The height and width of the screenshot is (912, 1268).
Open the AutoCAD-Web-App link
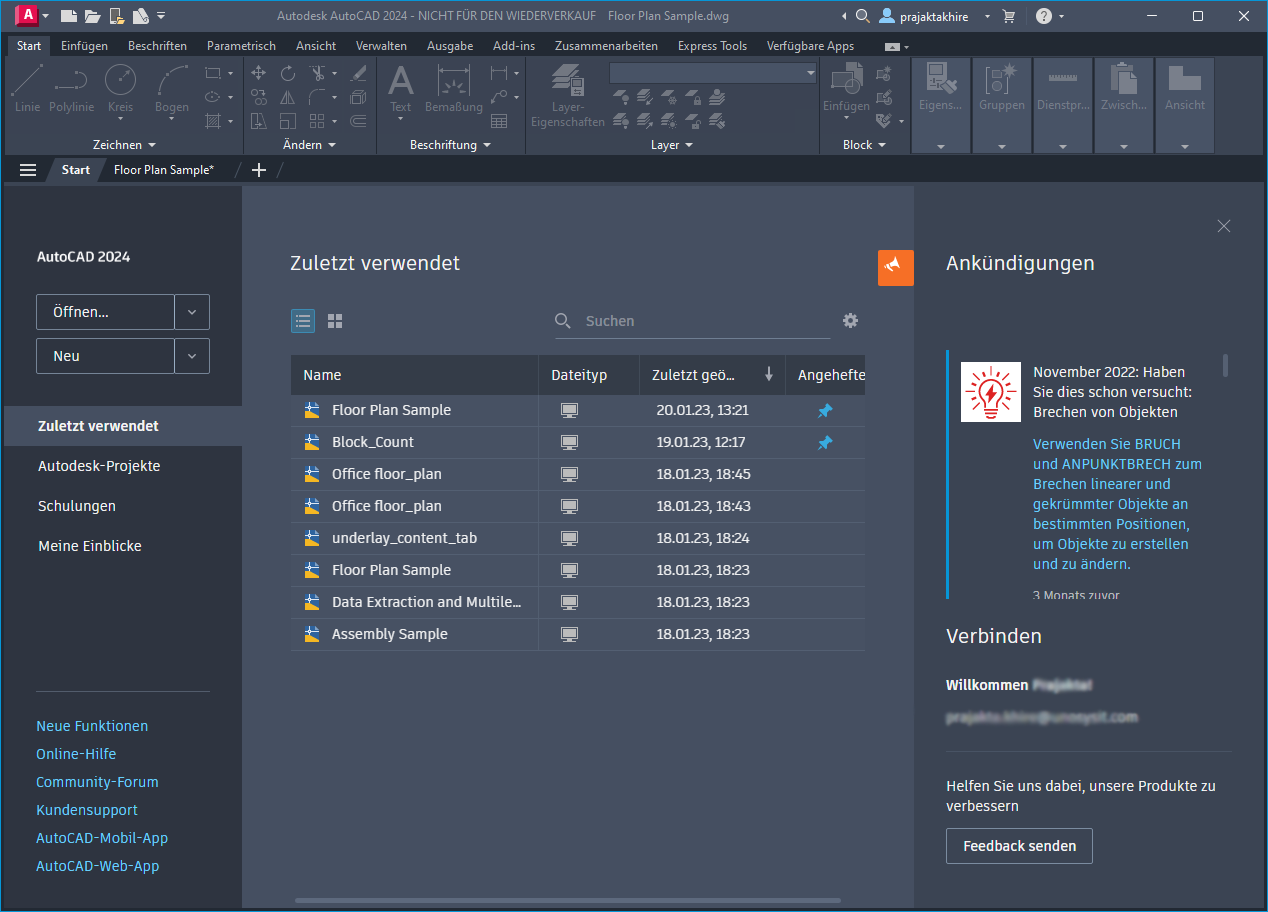coord(98,866)
